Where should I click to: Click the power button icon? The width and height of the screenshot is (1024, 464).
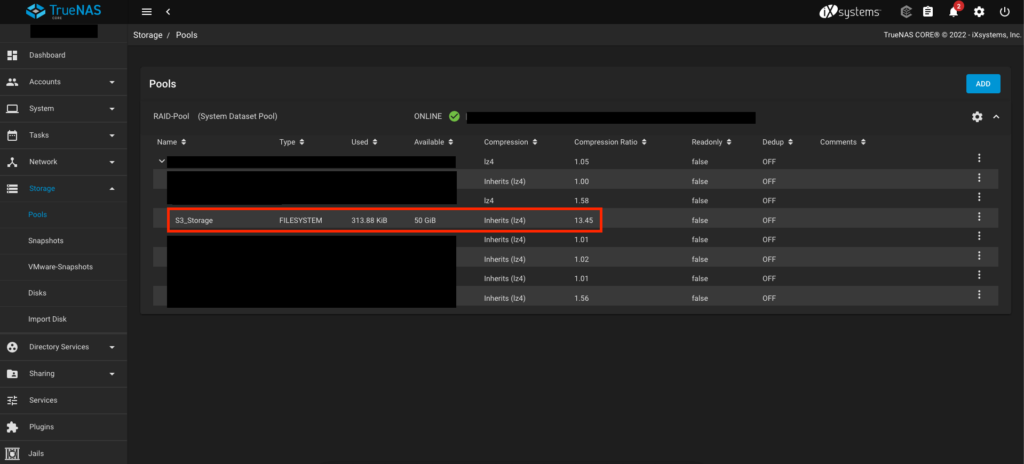1004,12
